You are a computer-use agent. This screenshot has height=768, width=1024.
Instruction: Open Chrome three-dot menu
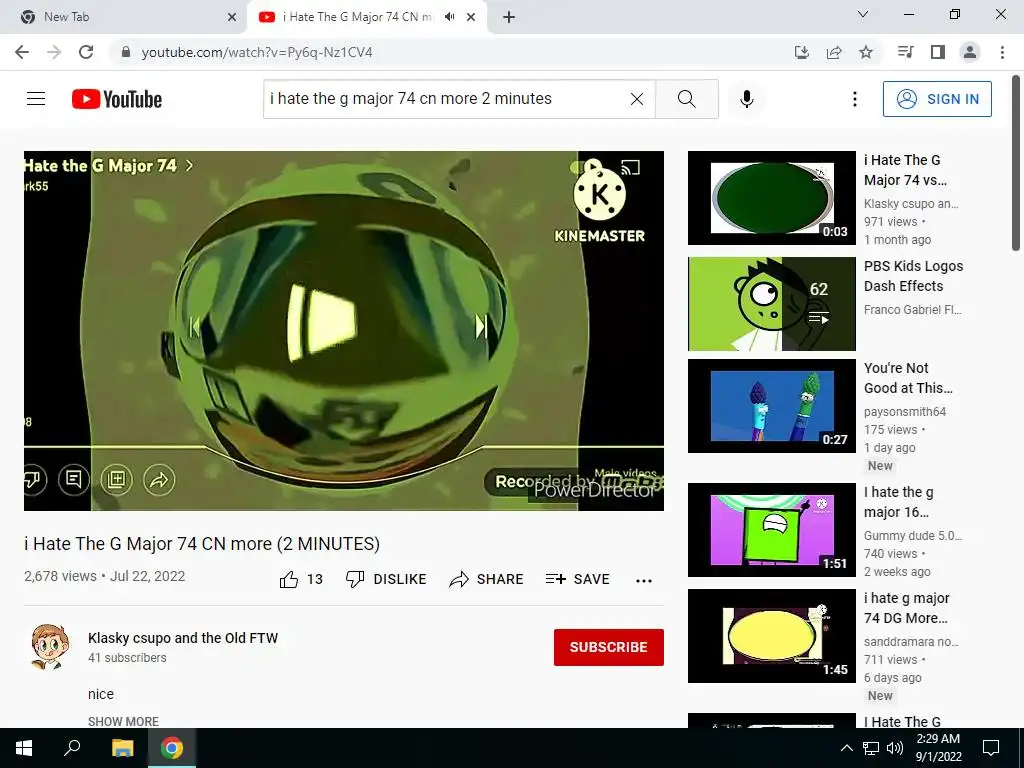[1002, 52]
